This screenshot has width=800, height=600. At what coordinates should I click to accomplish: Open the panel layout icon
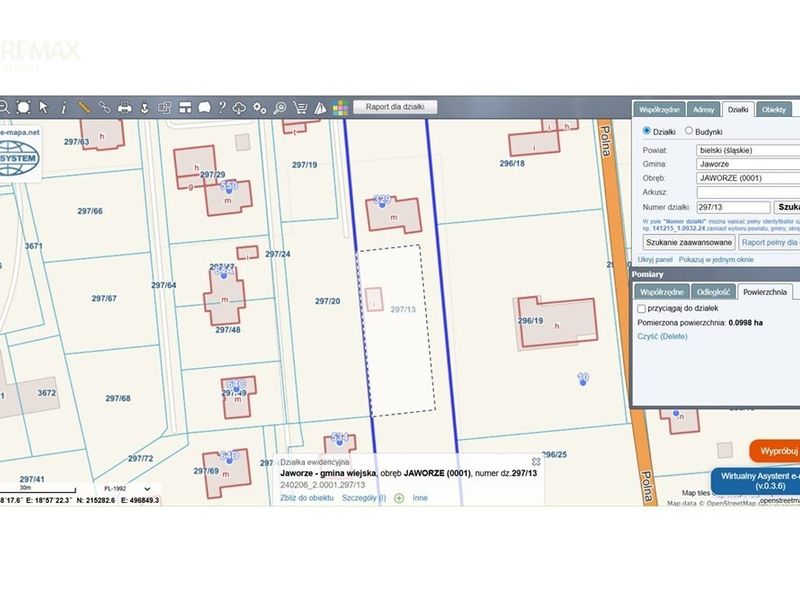coord(185,107)
